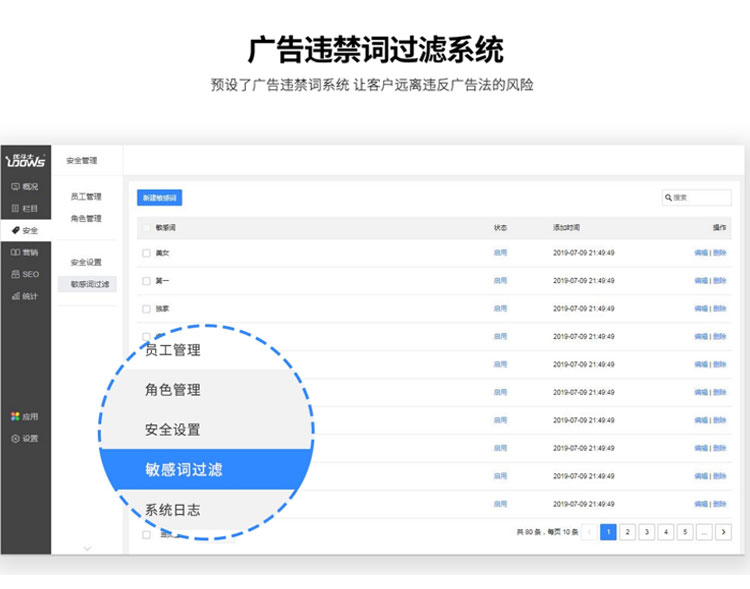
Task: Open the 设置 settings gear icon
Action: [15, 438]
